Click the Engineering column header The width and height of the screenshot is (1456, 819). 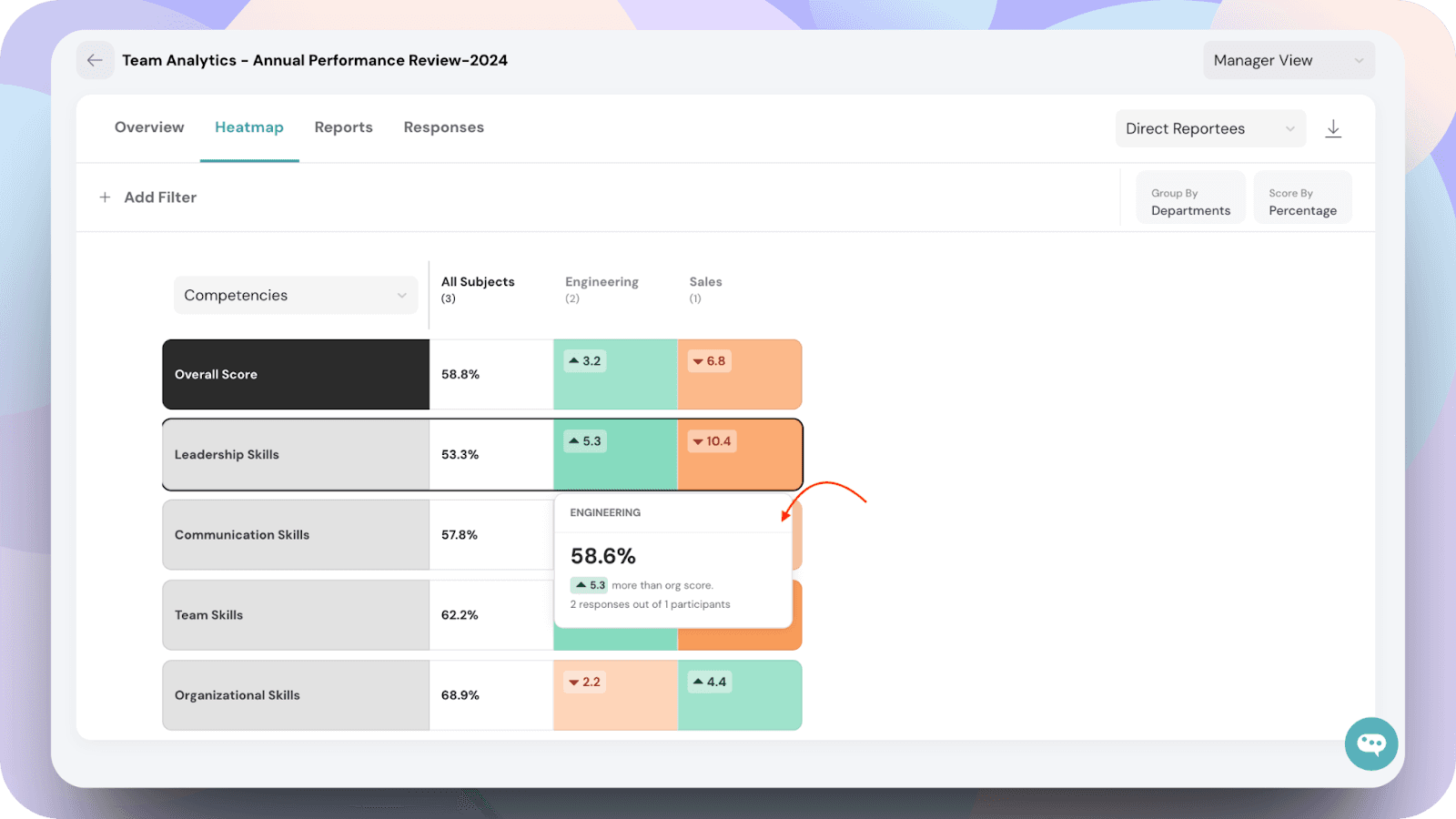(x=602, y=282)
